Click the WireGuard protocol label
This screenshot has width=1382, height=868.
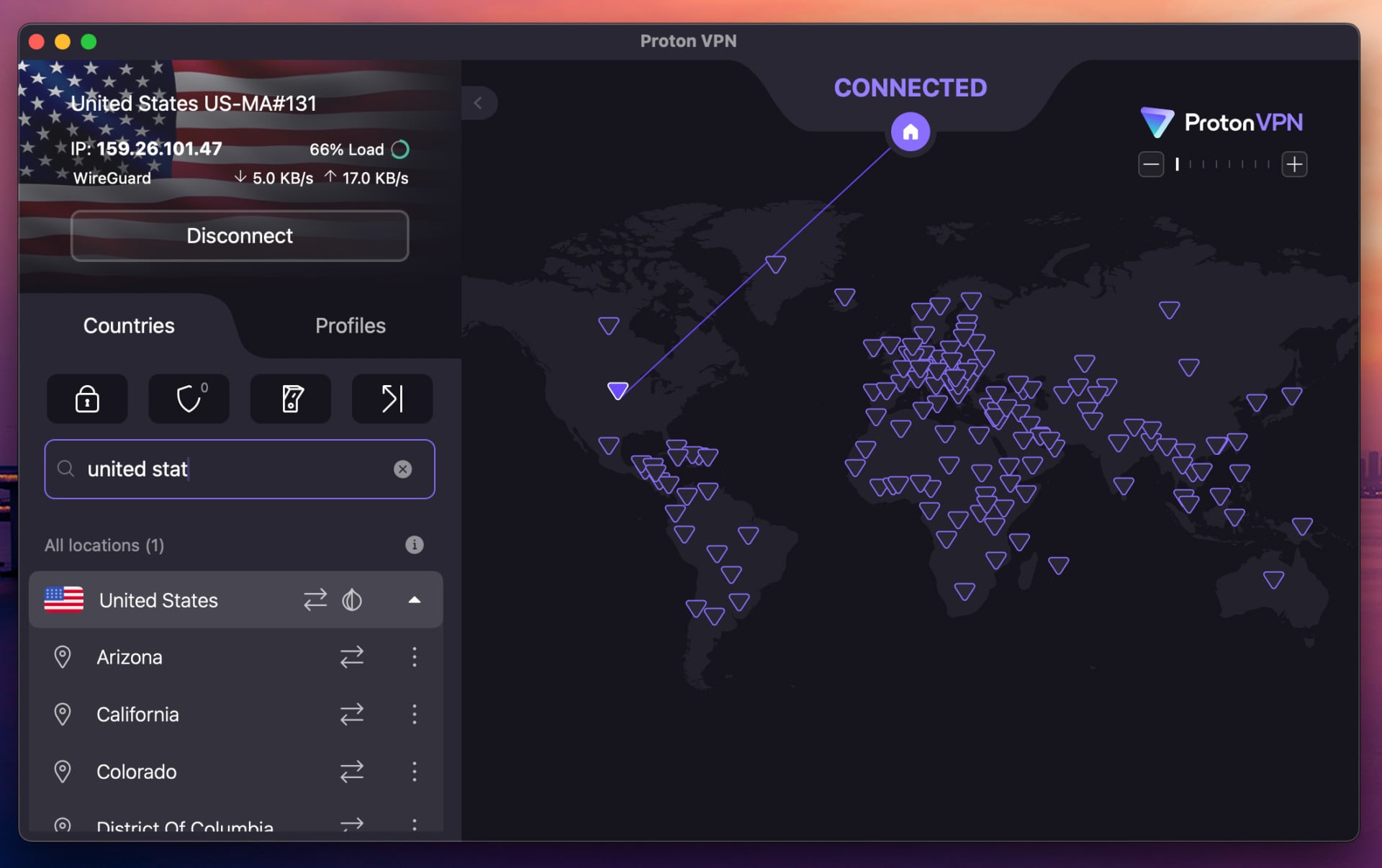(x=112, y=178)
